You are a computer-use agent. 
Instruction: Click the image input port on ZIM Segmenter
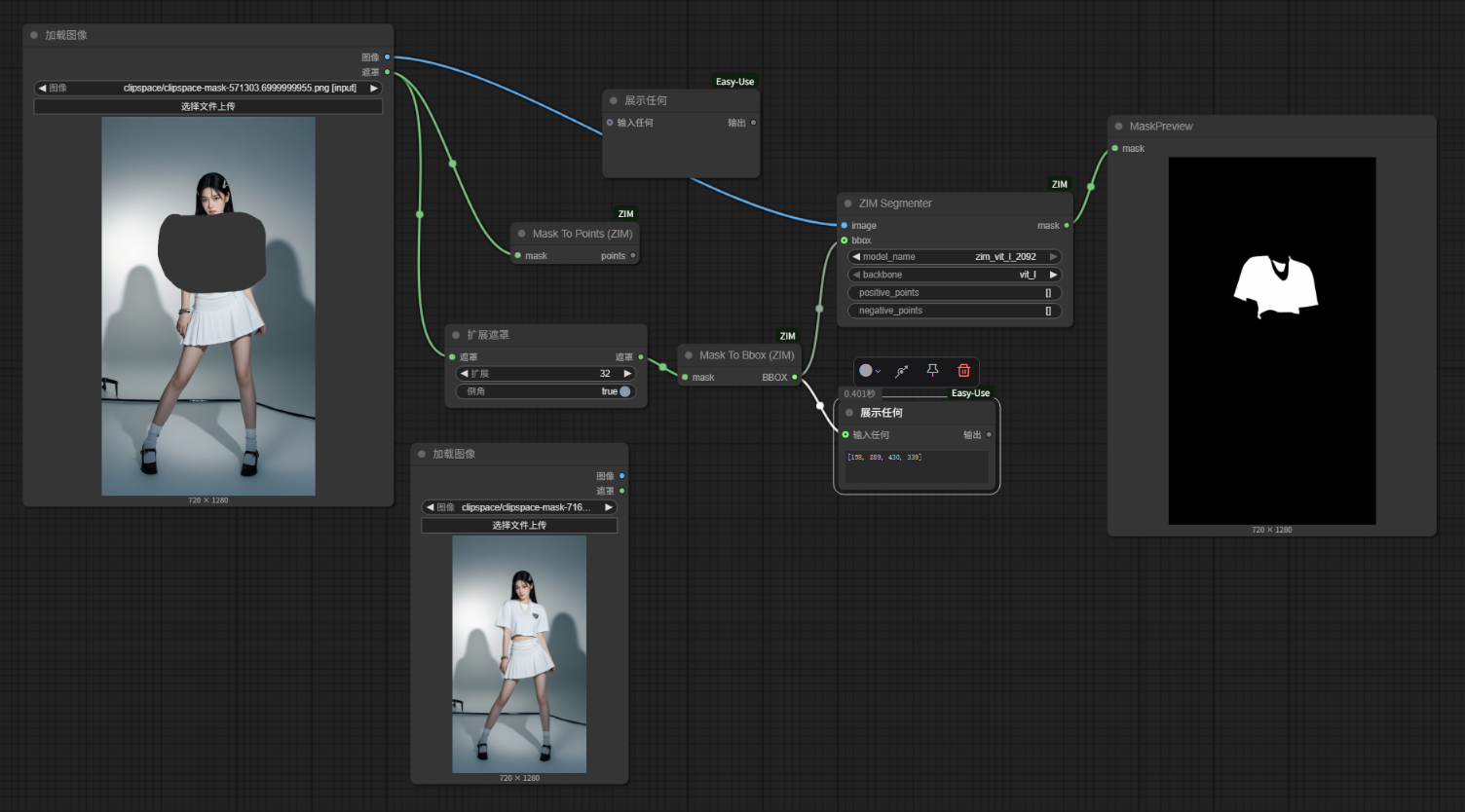[x=844, y=225]
